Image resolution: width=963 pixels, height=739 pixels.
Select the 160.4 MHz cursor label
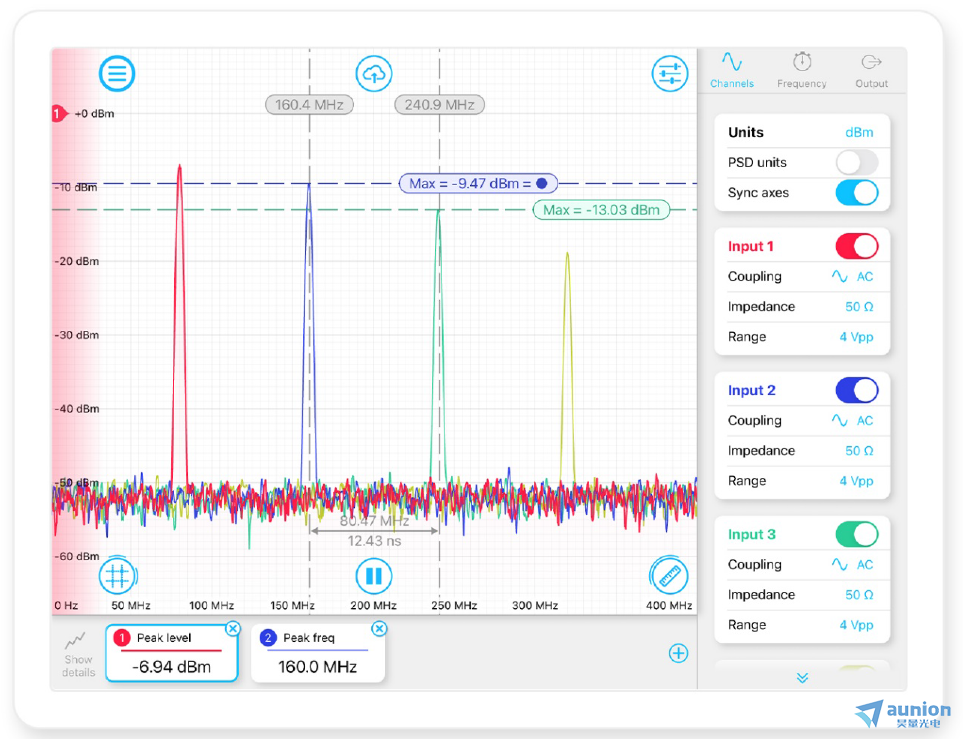point(309,104)
